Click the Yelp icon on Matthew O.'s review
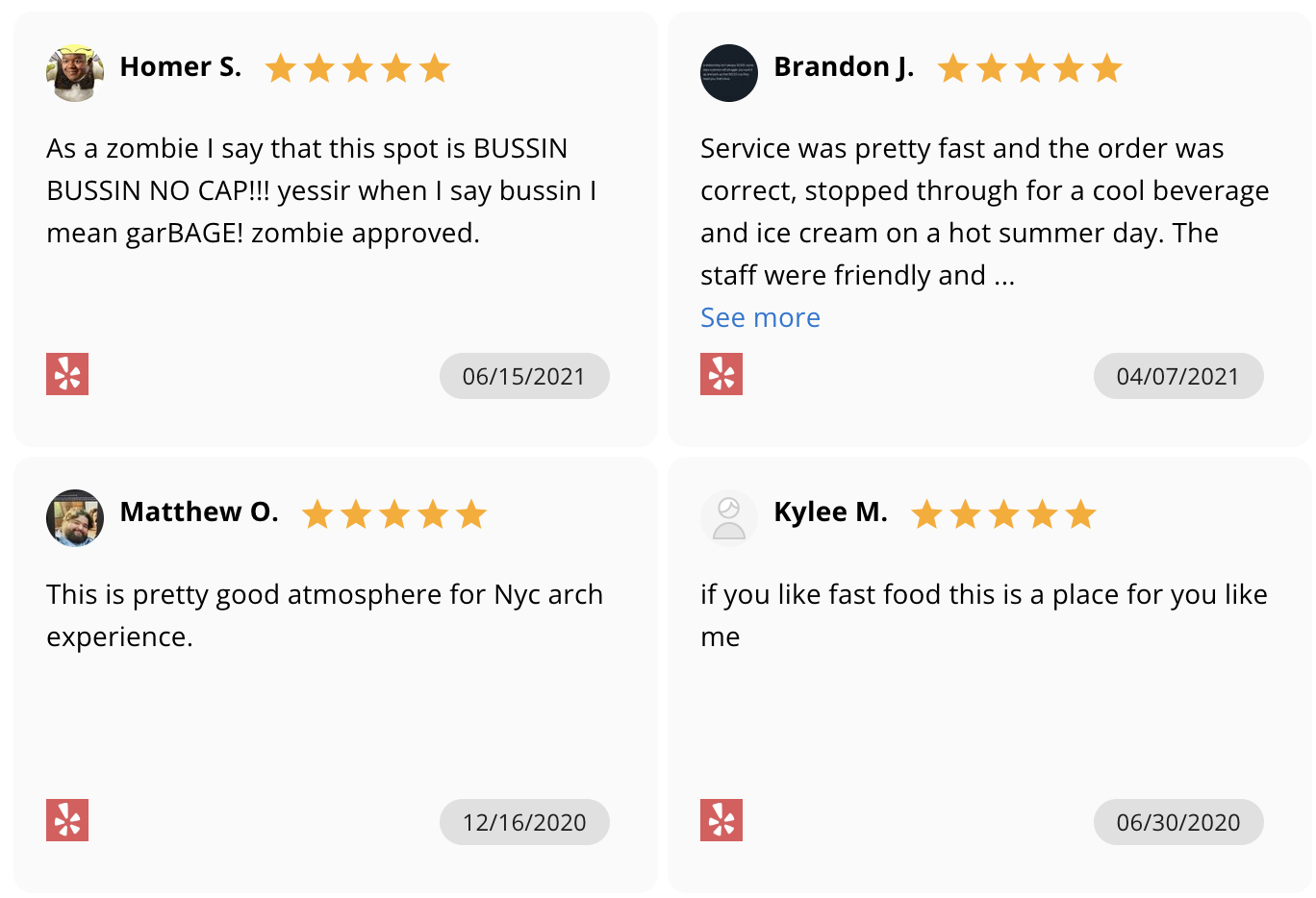This screenshot has width=1316, height=898. (67, 820)
